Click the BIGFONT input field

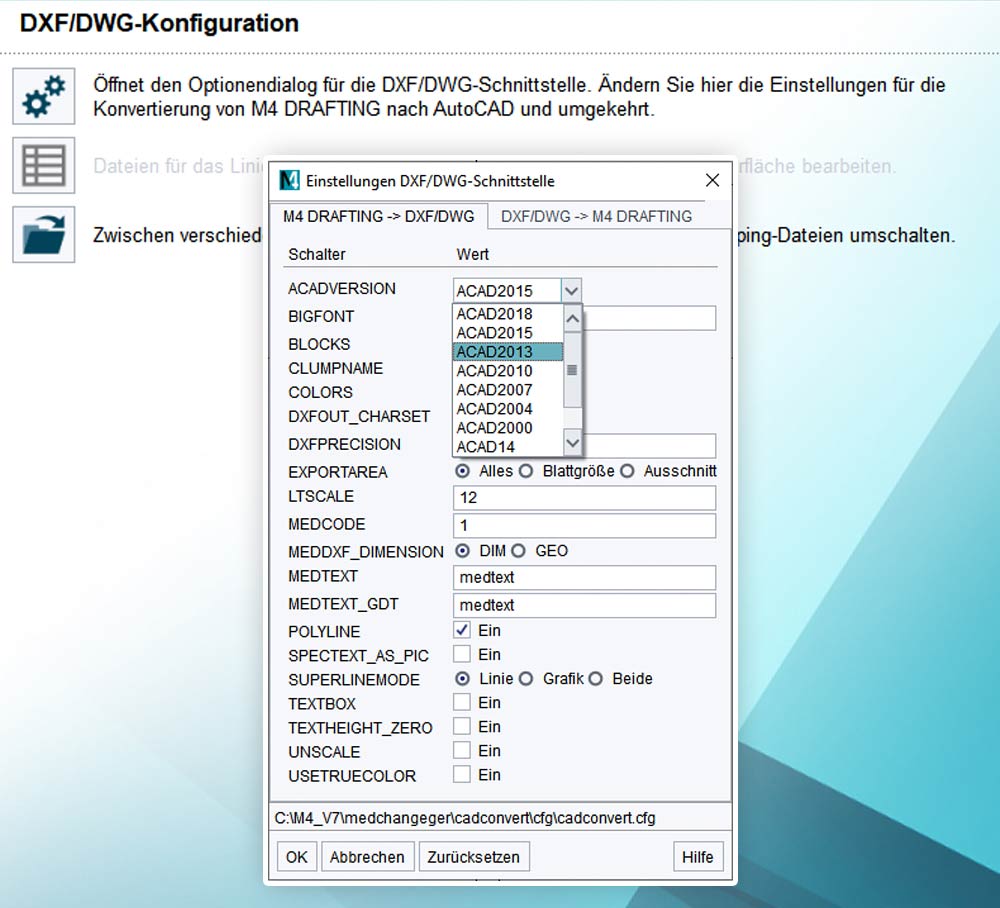coord(649,318)
